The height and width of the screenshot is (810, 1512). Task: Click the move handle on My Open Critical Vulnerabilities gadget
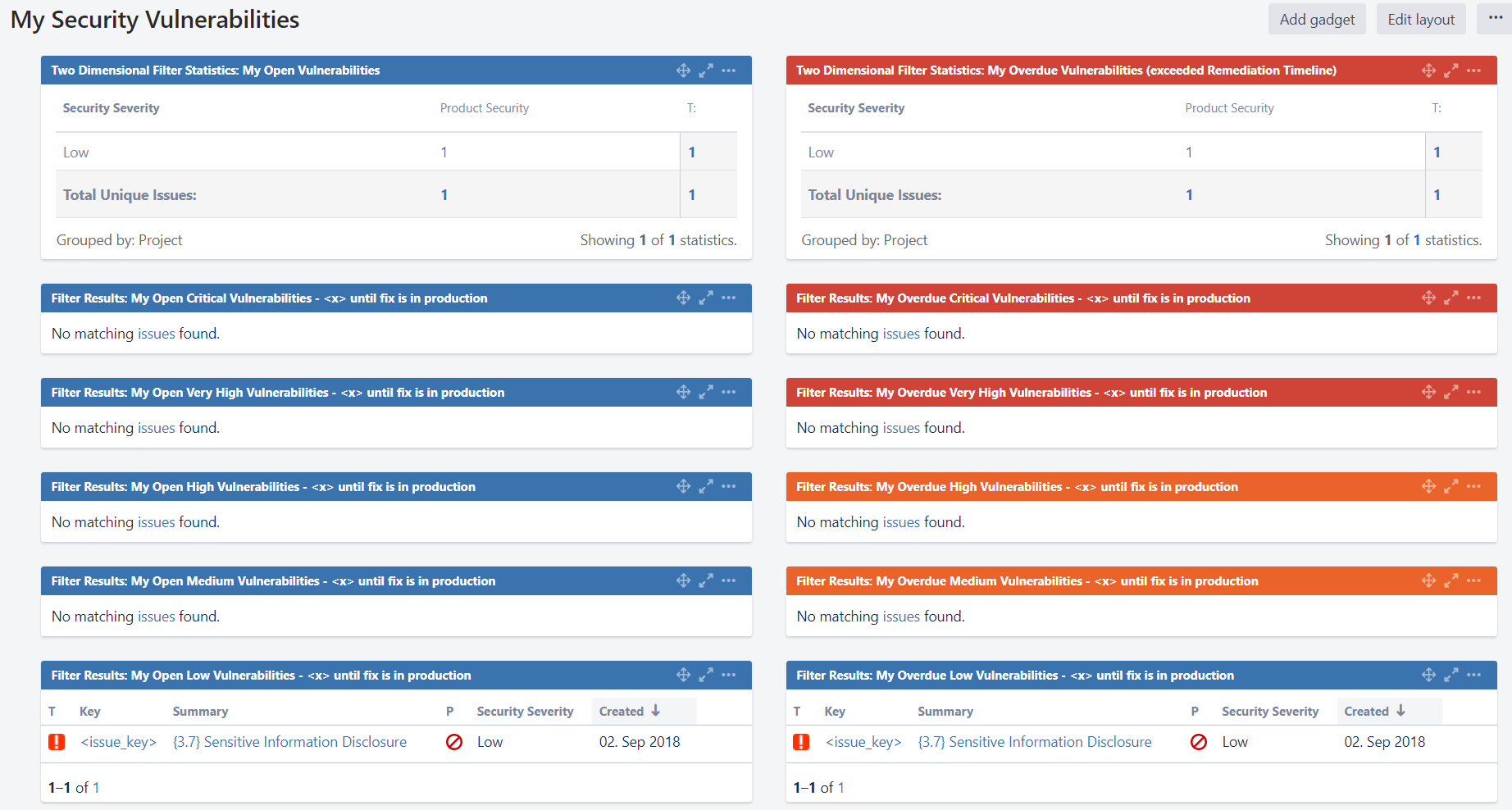click(684, 298)
